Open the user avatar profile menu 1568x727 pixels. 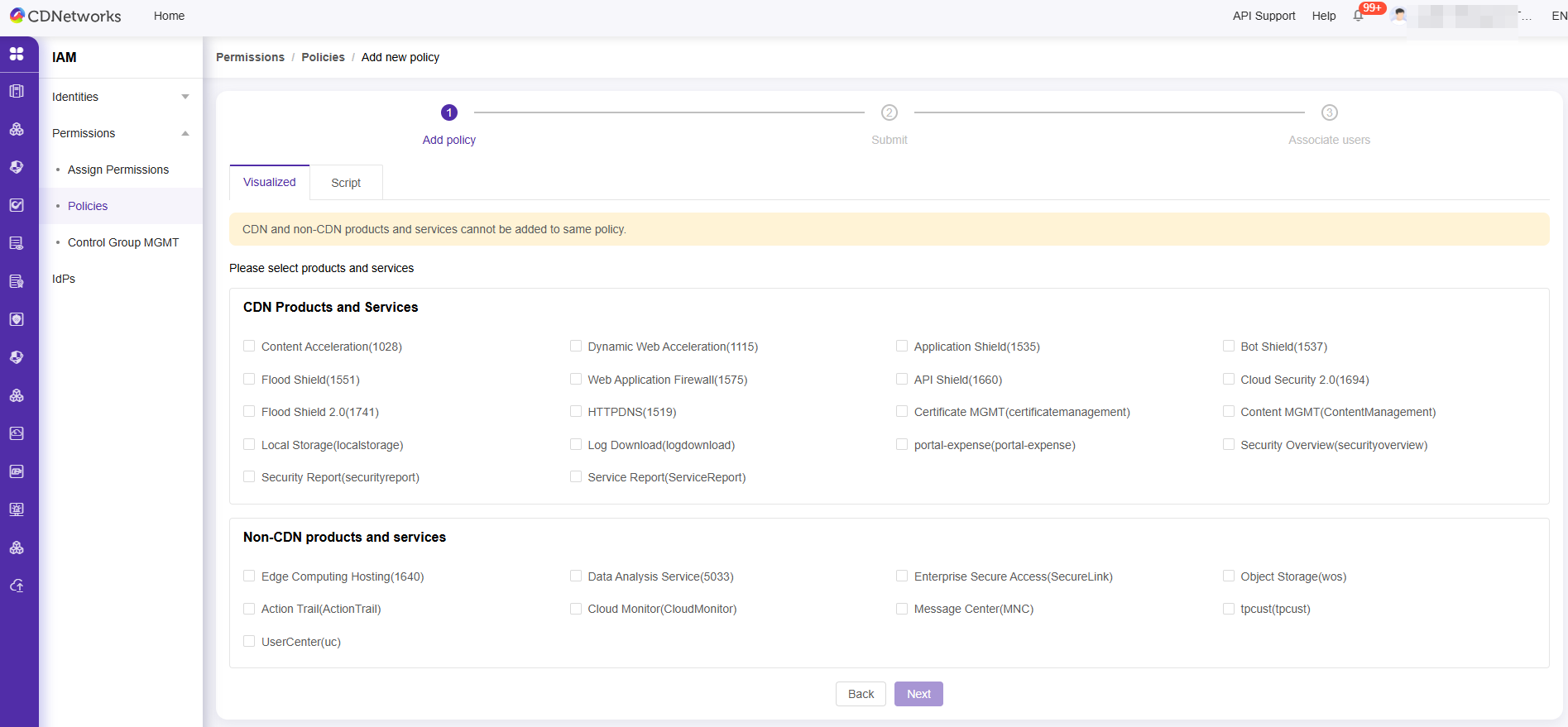tap(1399, 16)
